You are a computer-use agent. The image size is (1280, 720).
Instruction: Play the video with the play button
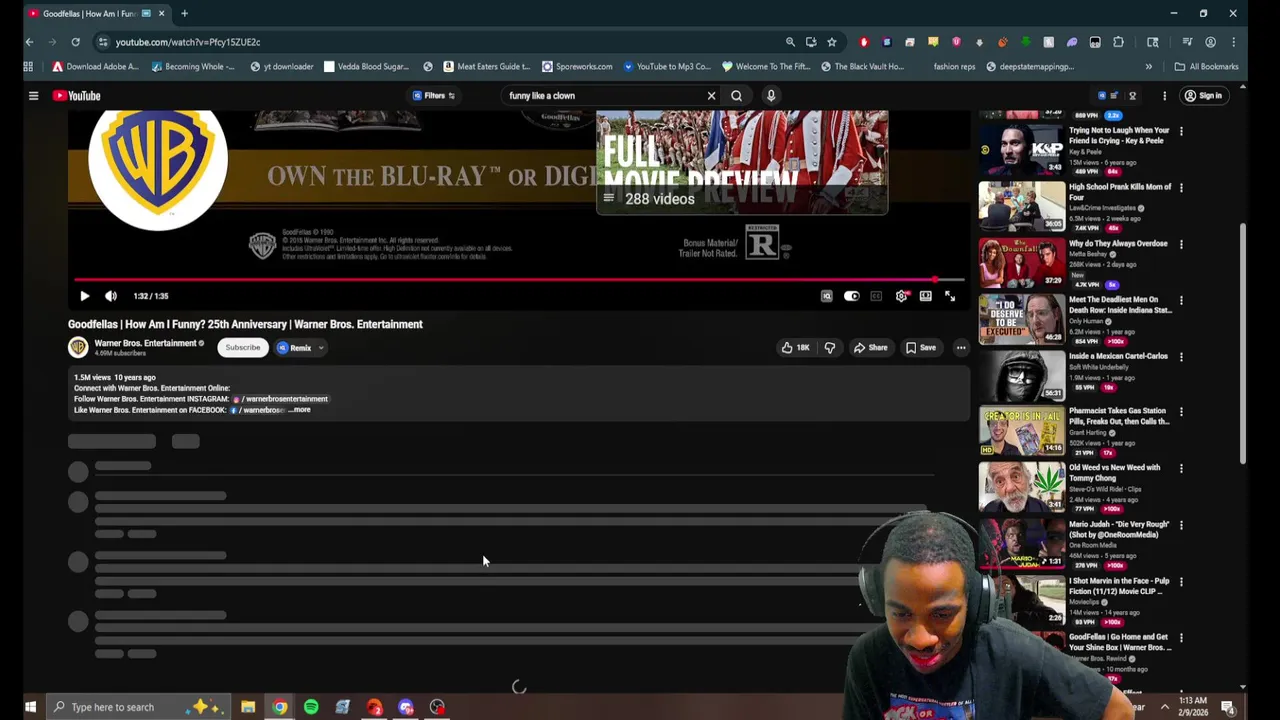[x=84, y=296]
